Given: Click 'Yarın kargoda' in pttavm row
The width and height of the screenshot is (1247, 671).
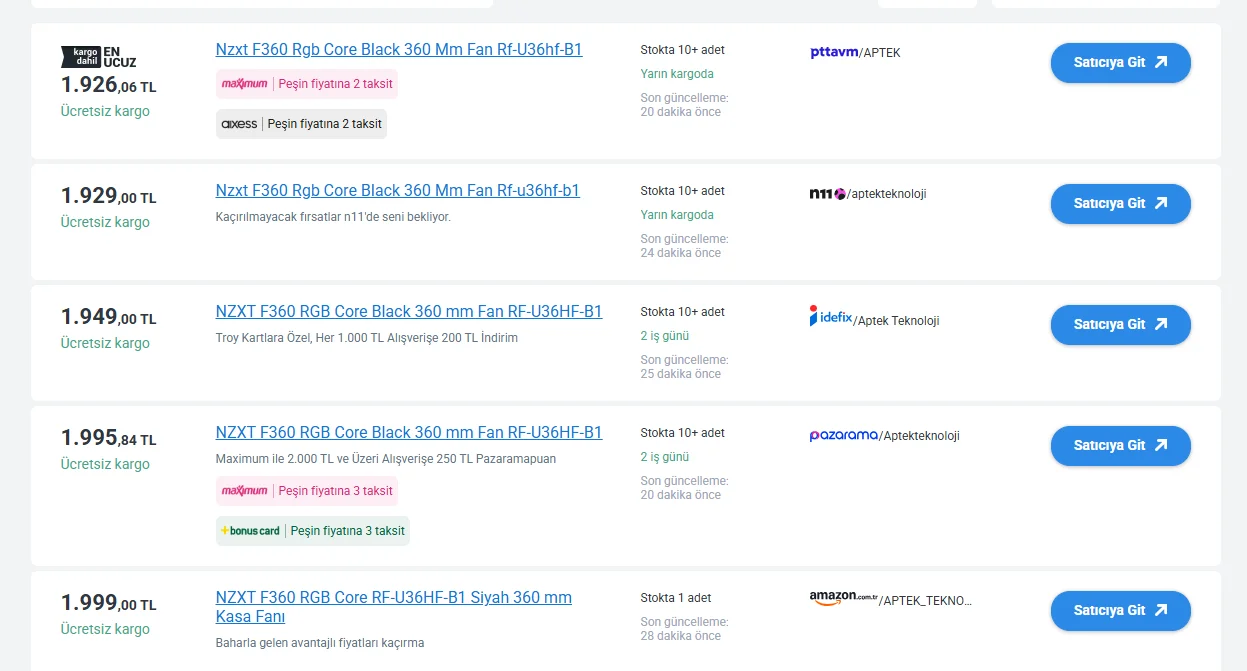Looking at the screenshot, I should (677, 73).
